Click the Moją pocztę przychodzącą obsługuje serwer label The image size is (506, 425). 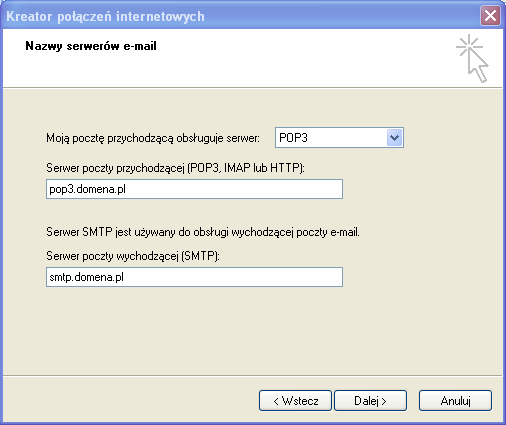pos(153,138)
